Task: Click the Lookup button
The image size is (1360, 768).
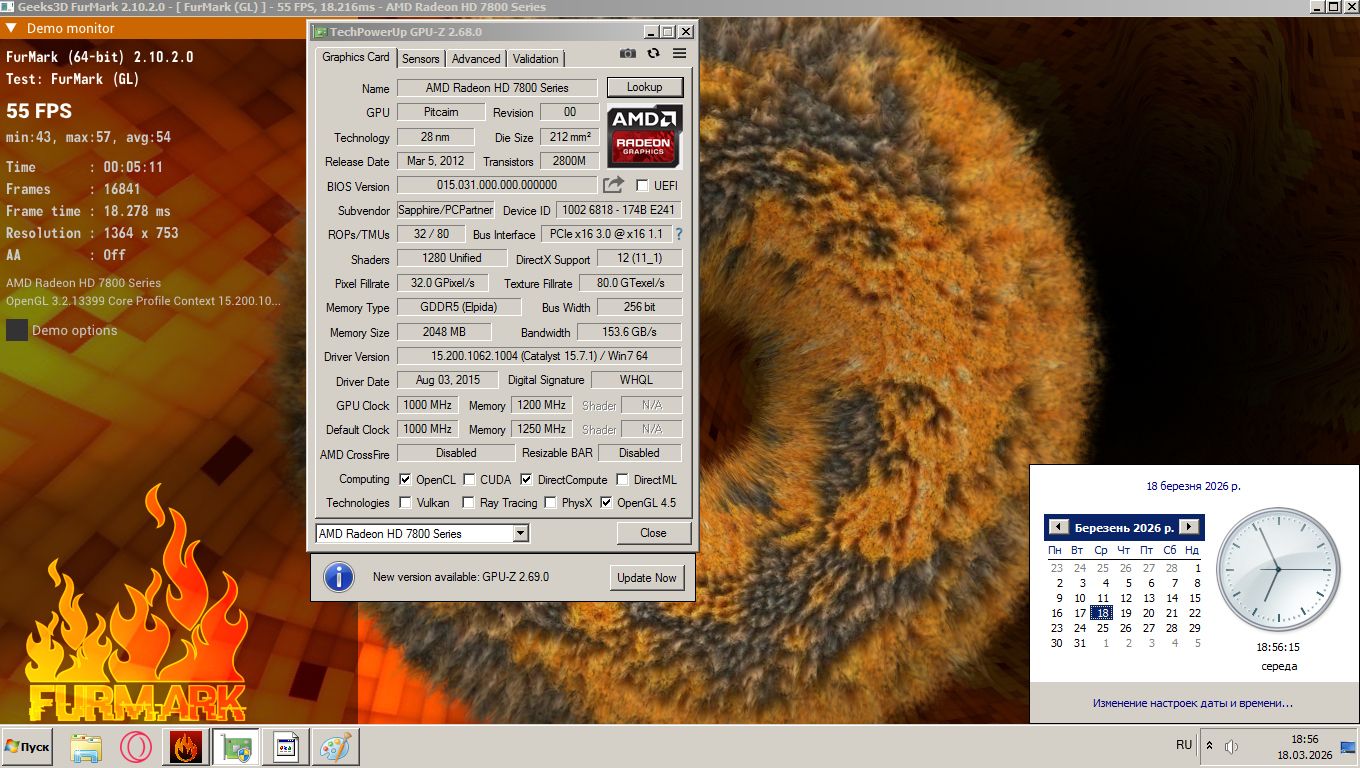Action: 645,87
